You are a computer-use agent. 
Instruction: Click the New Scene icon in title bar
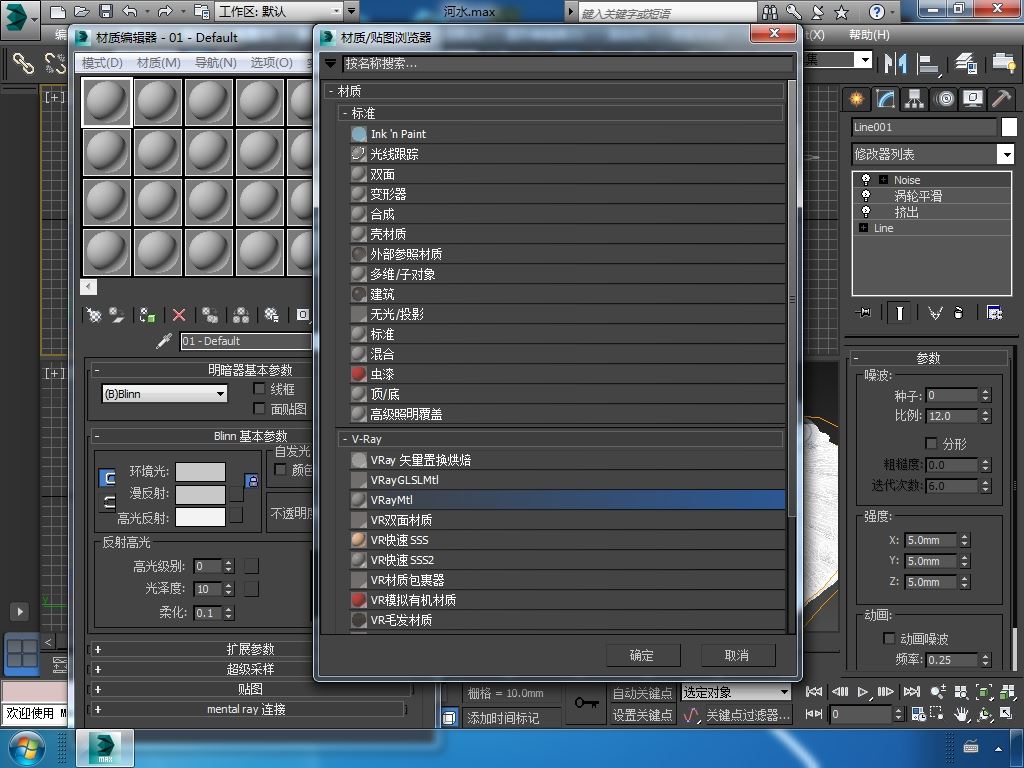tap(58, 11)
